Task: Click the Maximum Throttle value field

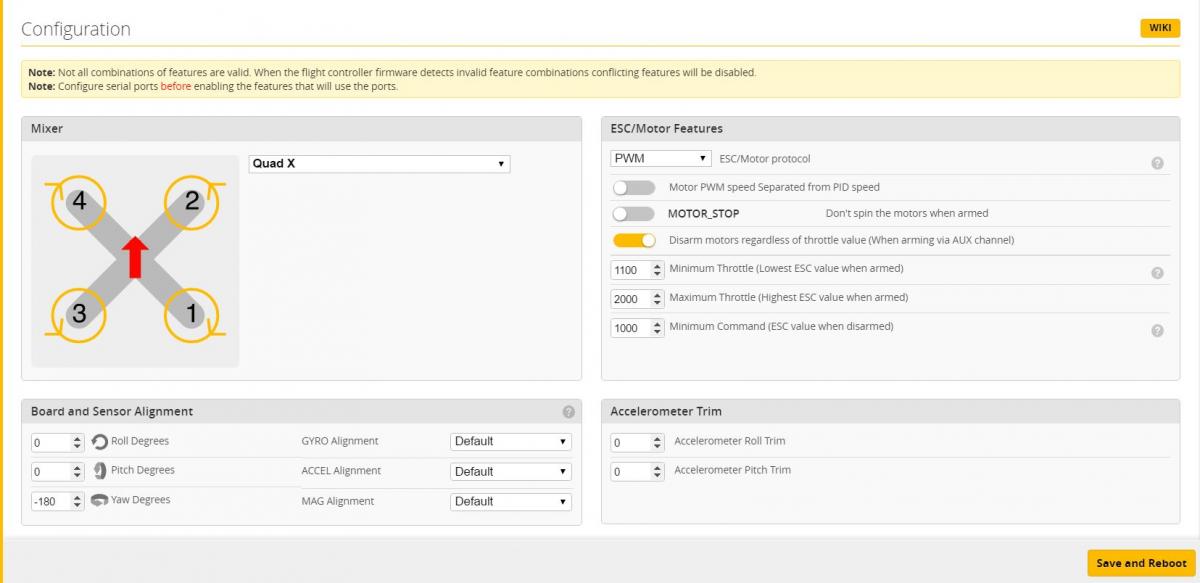Action: [637, 299]
